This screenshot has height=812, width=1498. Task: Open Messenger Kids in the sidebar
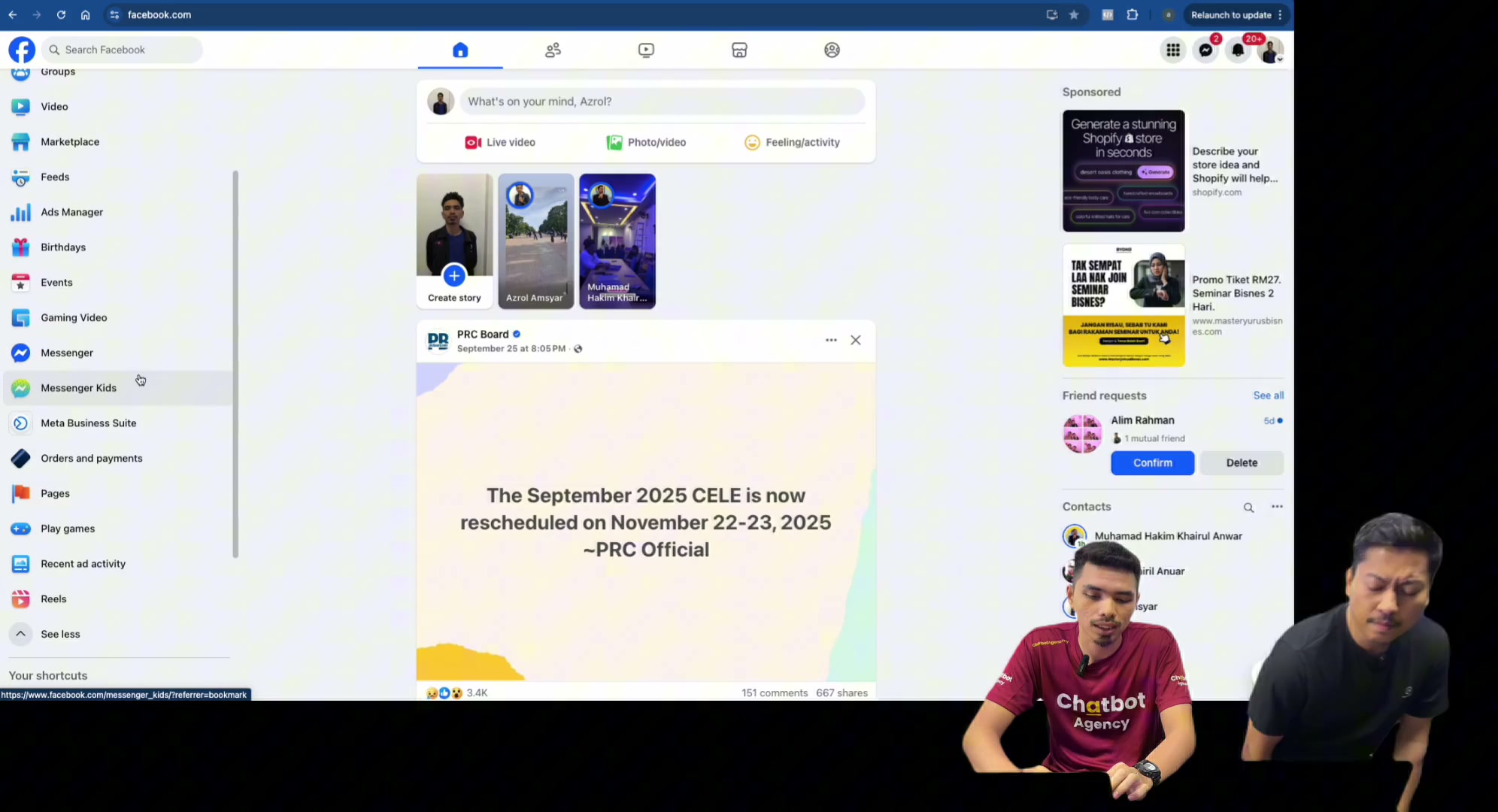(118, 388)
